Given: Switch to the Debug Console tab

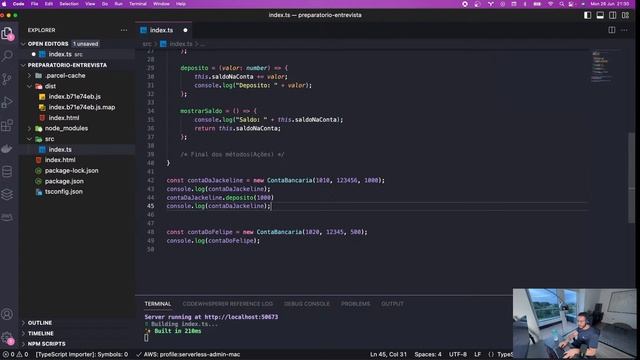Looking at the screenshot, I should 307,304.
